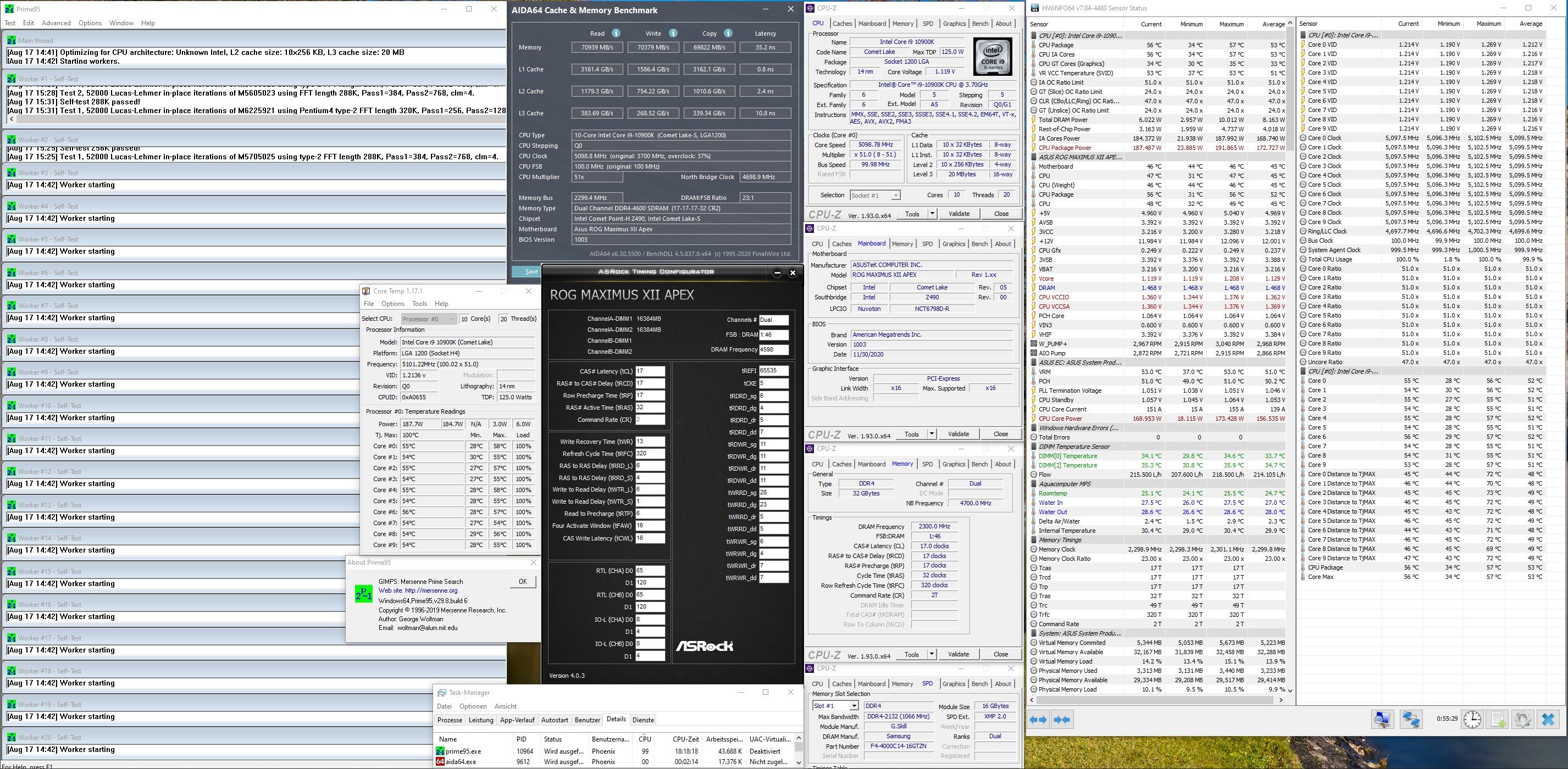Open HWiNFO sensor settings gear icon

[x=1523, y=719]
